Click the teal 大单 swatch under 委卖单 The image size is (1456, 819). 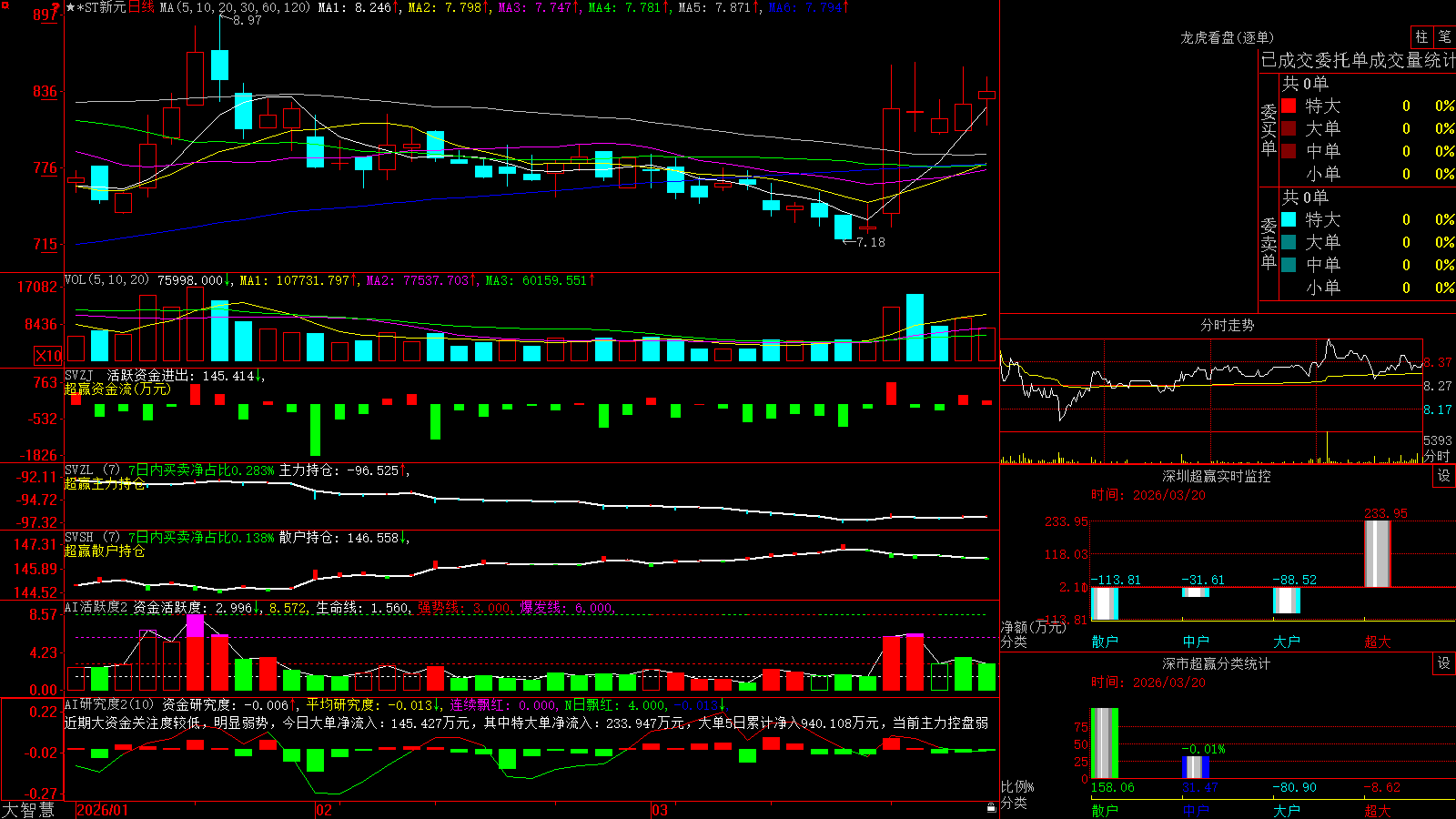1289,242
